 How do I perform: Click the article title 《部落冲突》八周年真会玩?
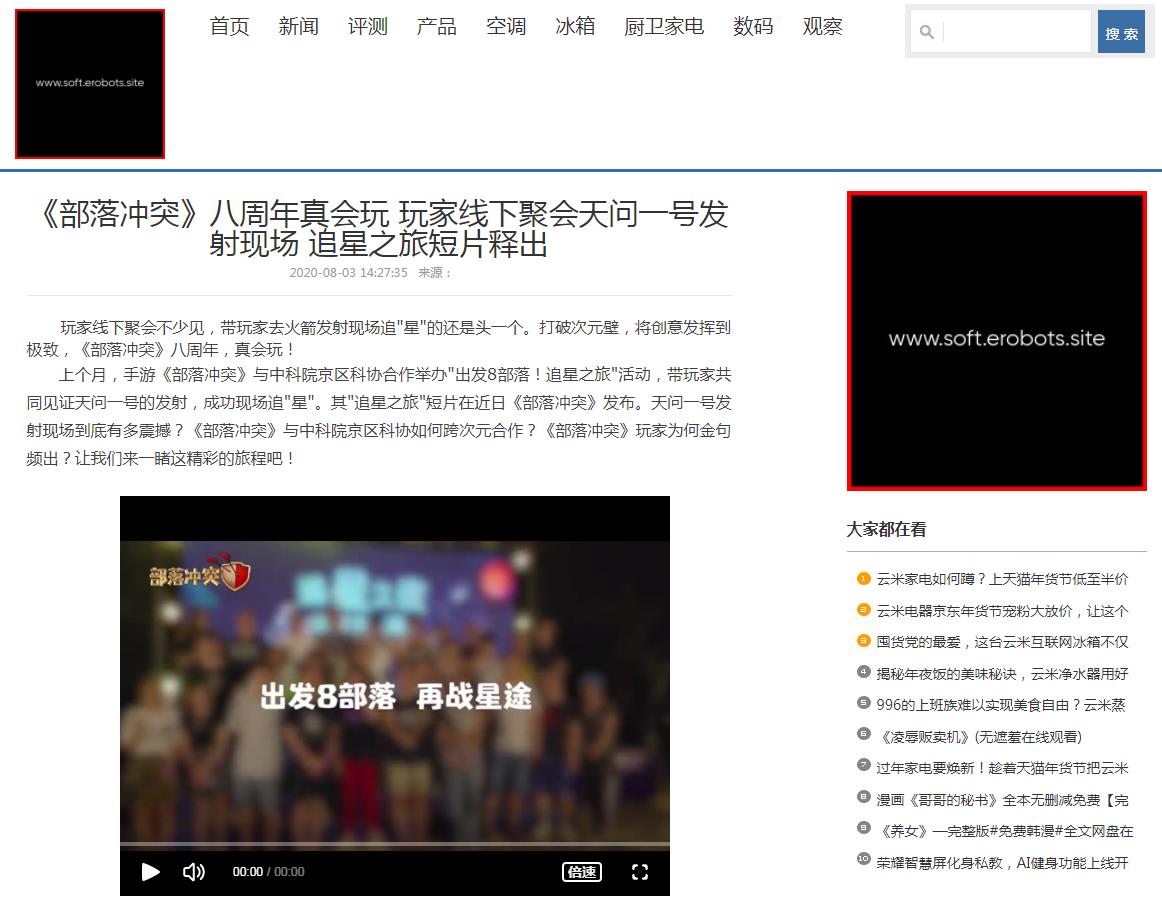379,229
